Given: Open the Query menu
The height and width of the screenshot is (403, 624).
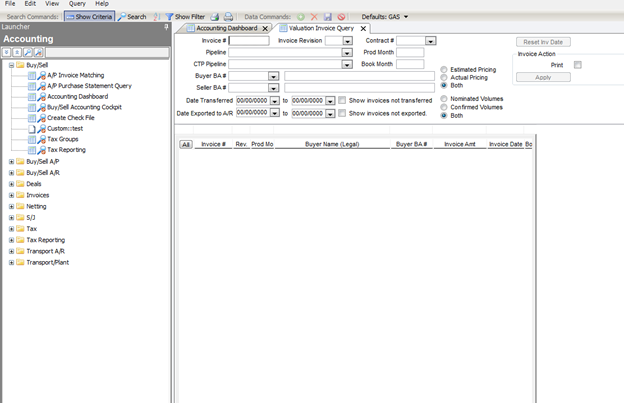Looking at the screenshot, I should click(77, 4).
